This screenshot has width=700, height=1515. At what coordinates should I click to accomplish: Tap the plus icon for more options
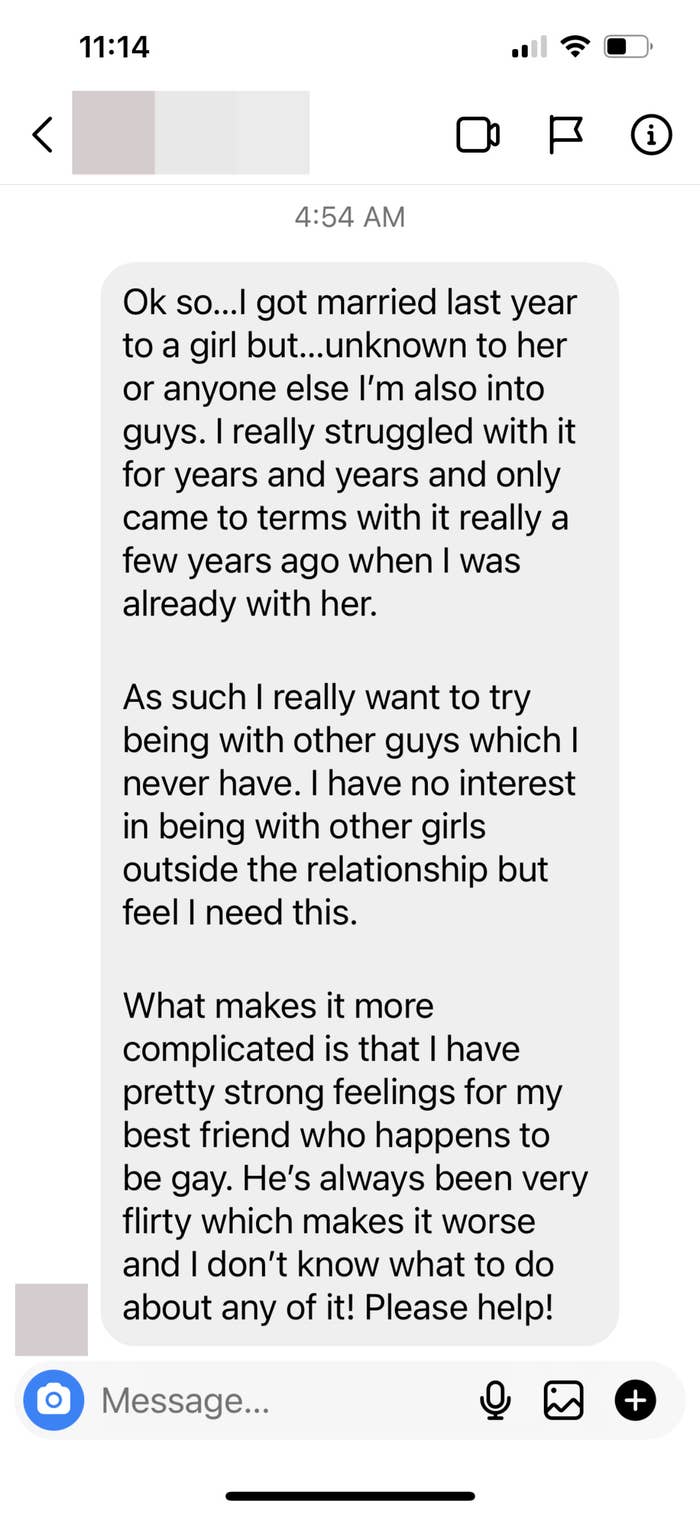[635, 1400]
